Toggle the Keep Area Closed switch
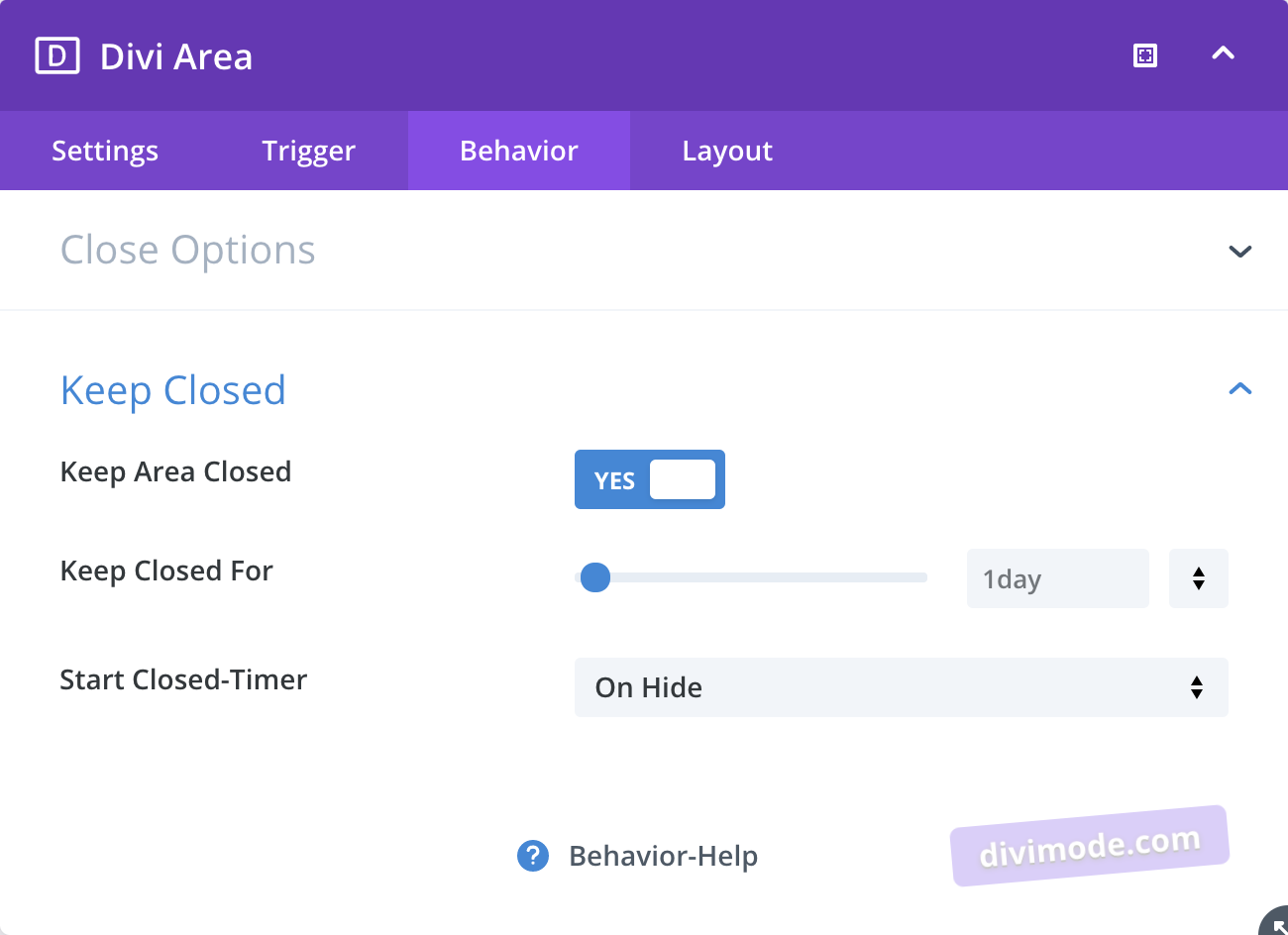Image resolution: width=1288 pixels, height=935 pixels. tap(650, 479)
